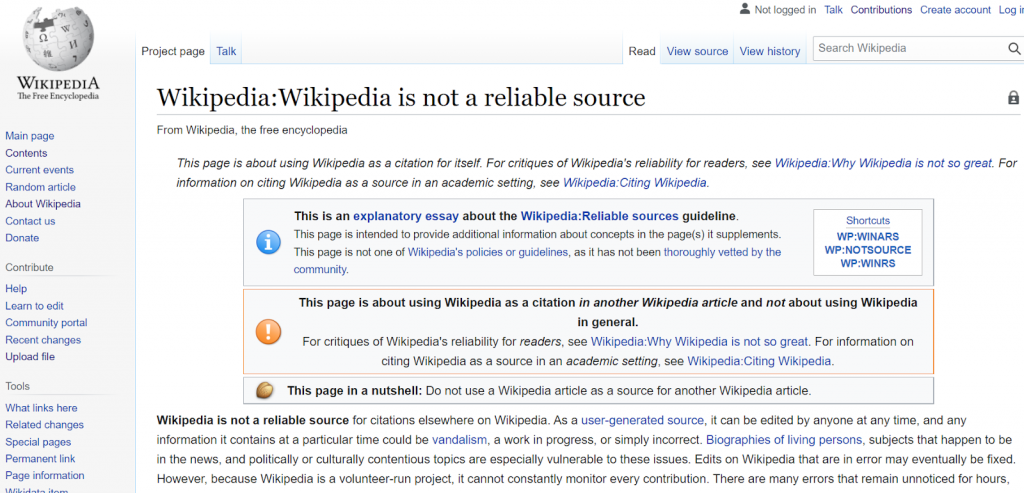Click the 'From Wikipedia, the free encyclopedia' tagline

point(252,130)
